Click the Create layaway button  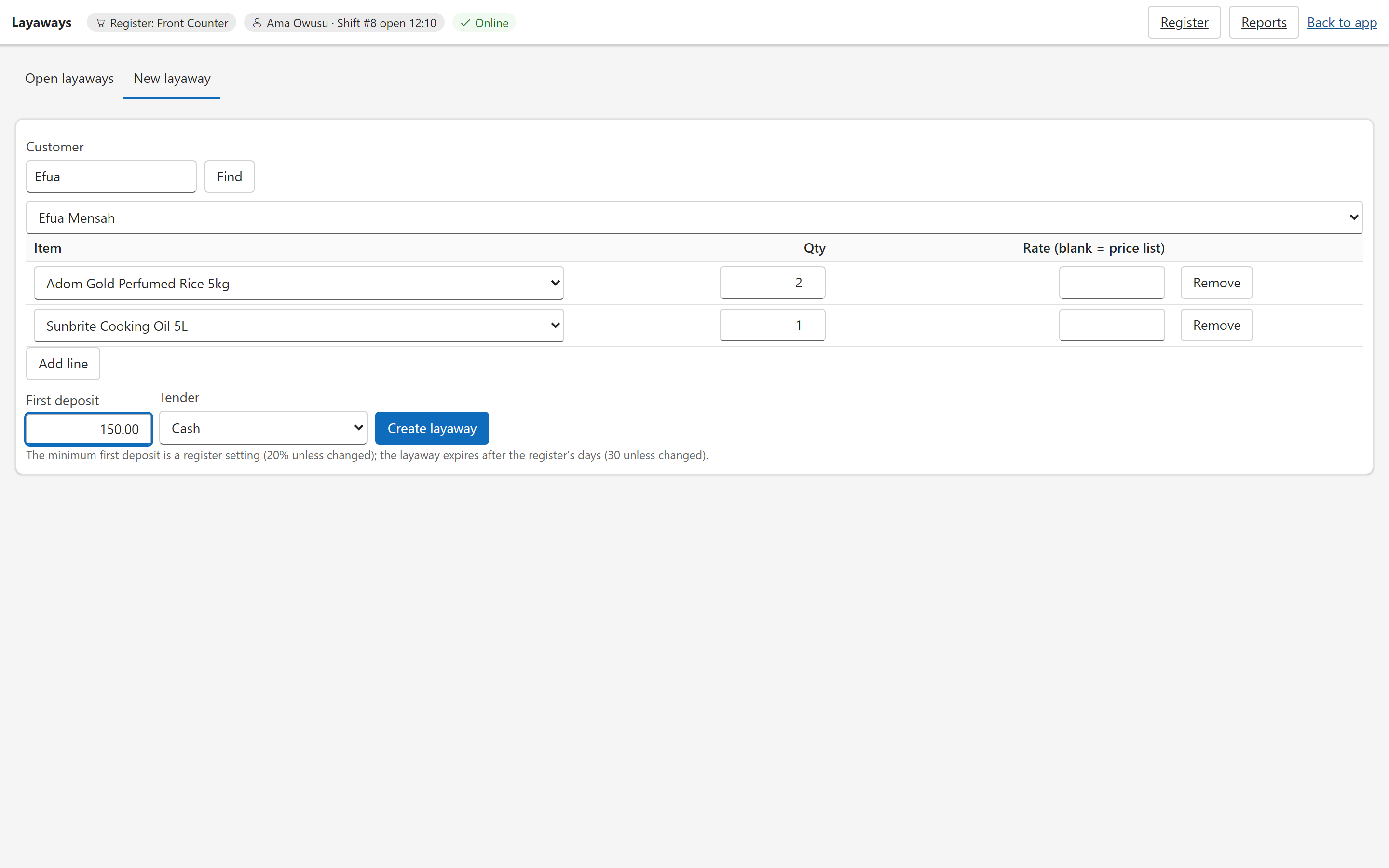tap(432, 428)
